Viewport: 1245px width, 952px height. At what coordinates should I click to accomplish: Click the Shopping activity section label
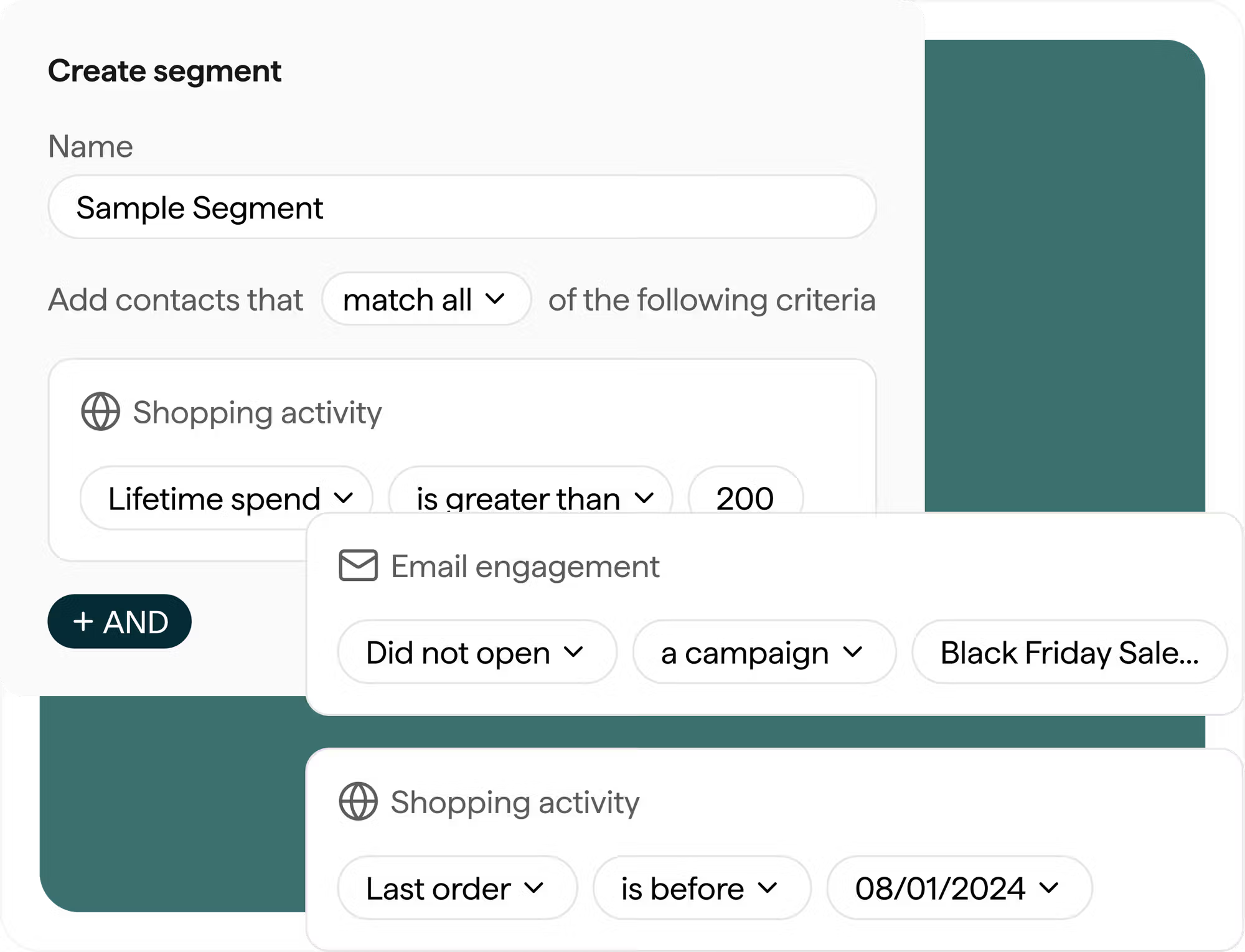coord(256,412)
